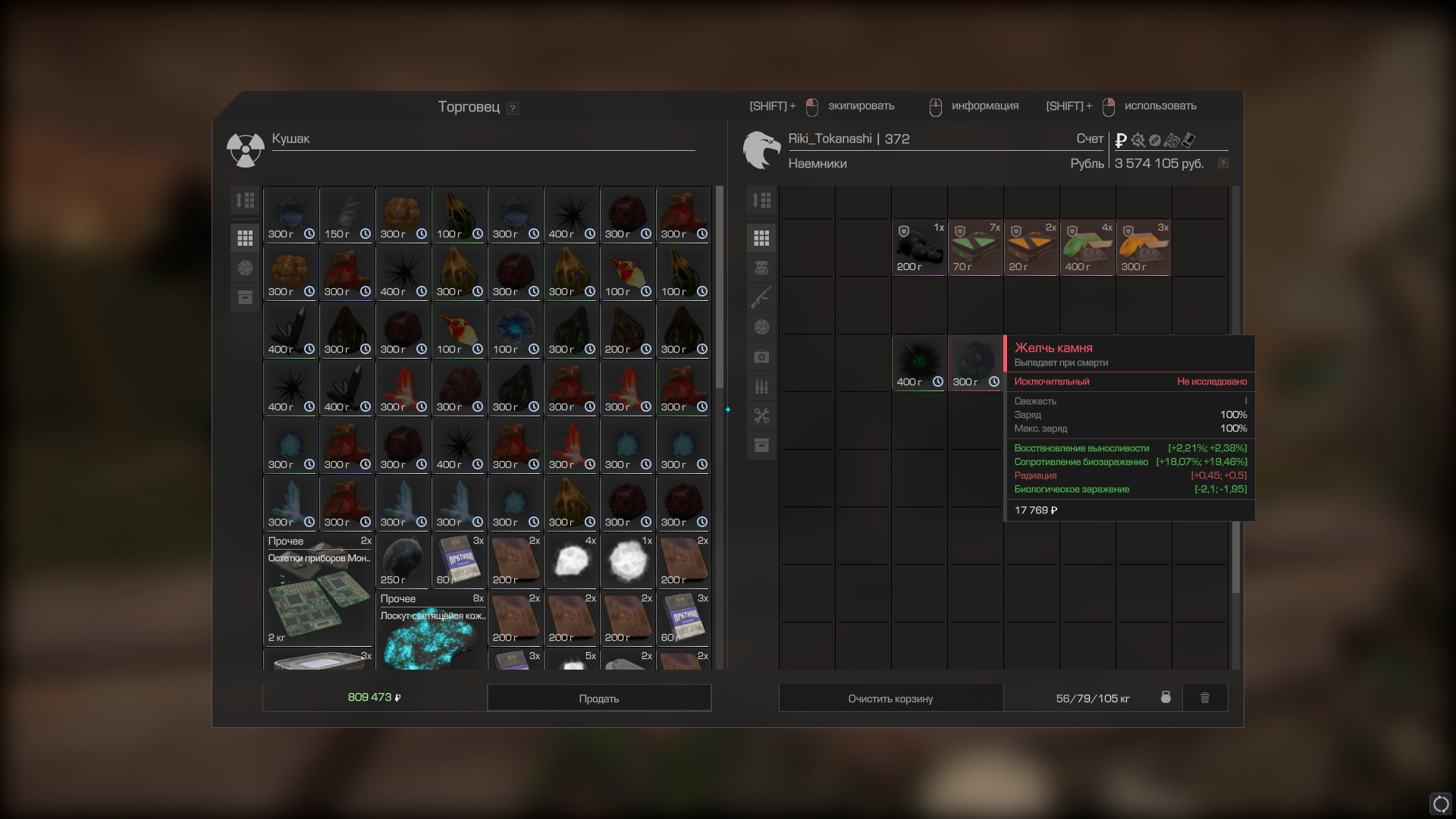Image resolution: width=1456 pixels, height=819 pixels.
Task: Click Очистить корзину button
Action: 890,698
